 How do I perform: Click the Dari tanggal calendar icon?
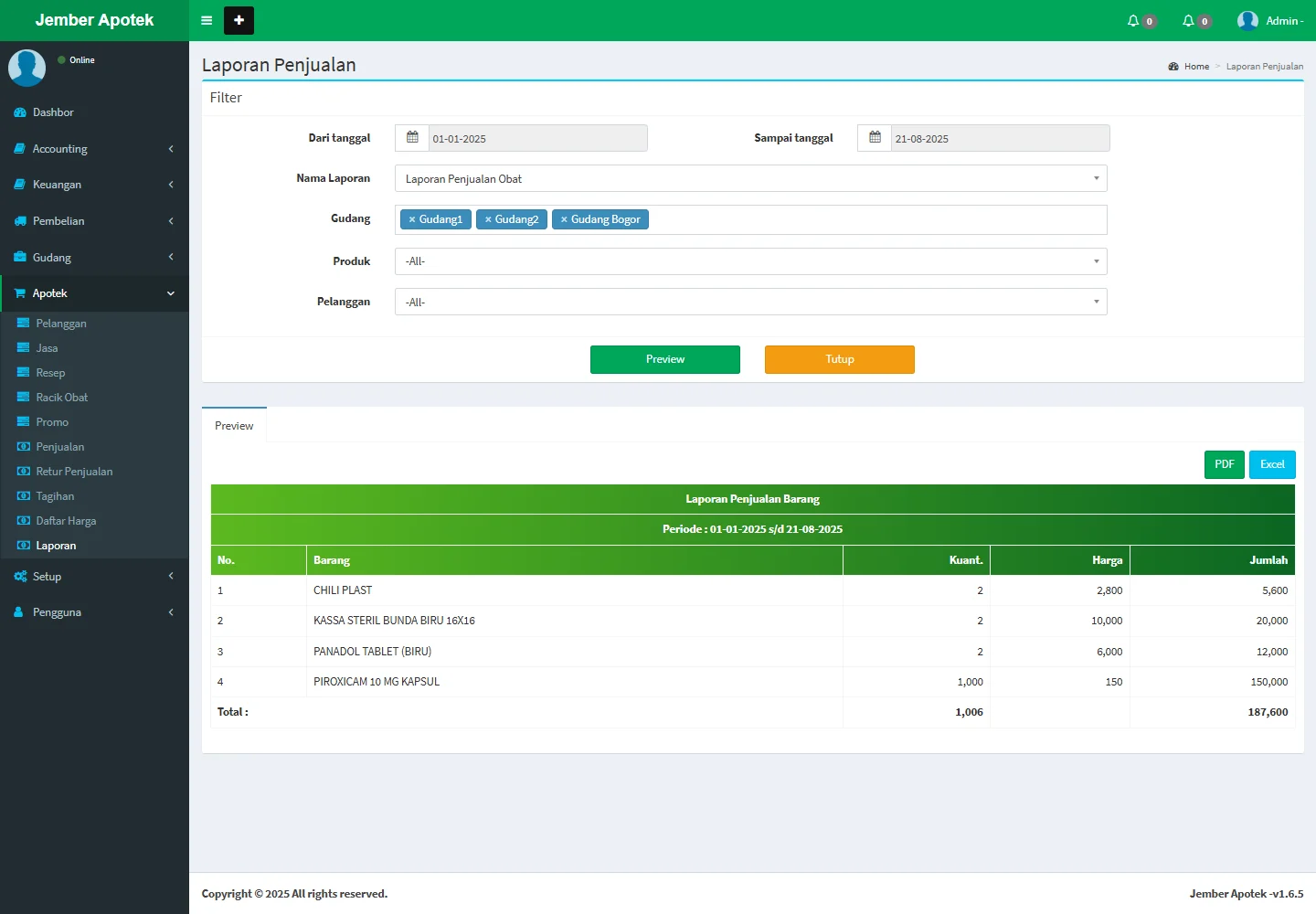(x=412, y=138)
